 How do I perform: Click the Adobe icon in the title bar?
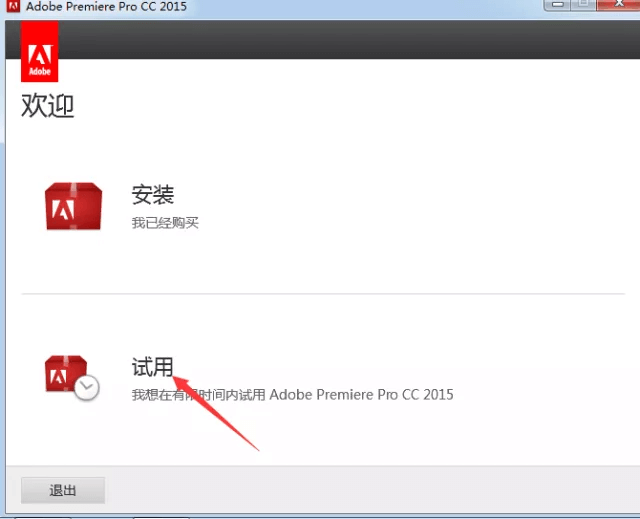coord(13,6)
